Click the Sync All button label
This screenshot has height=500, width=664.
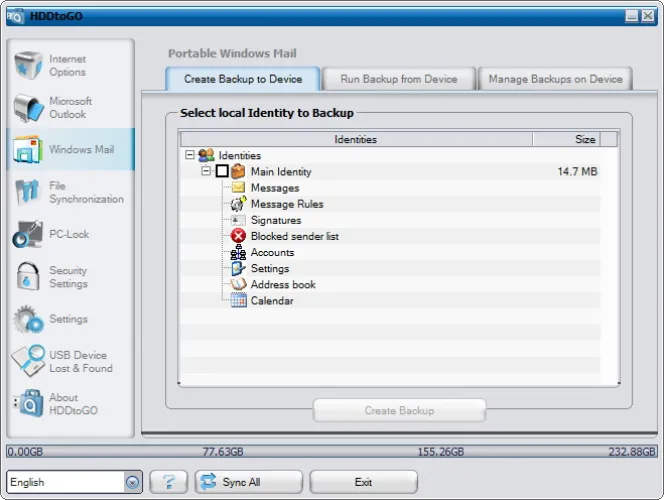pos(241,482)
